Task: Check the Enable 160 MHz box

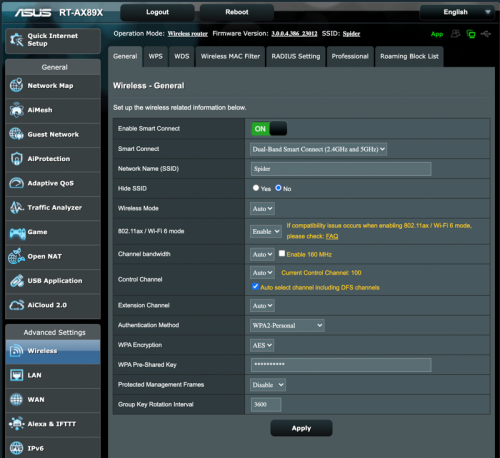Action: coord(282,254)
